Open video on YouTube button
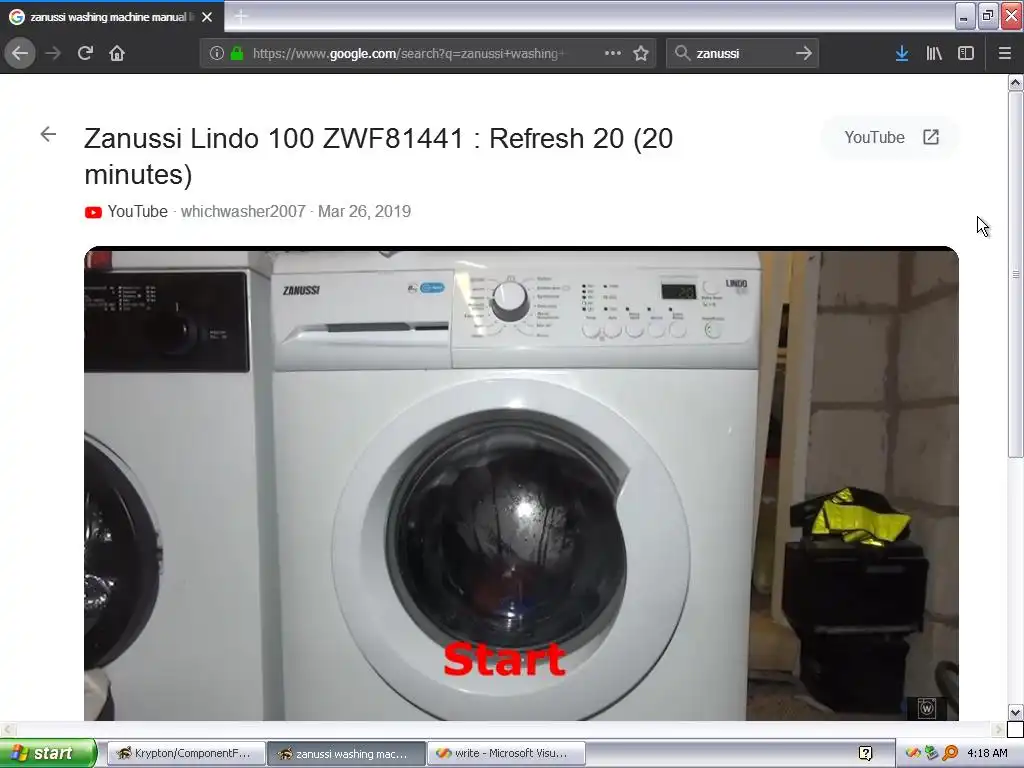1024x768 pixels. click(891, 137)
